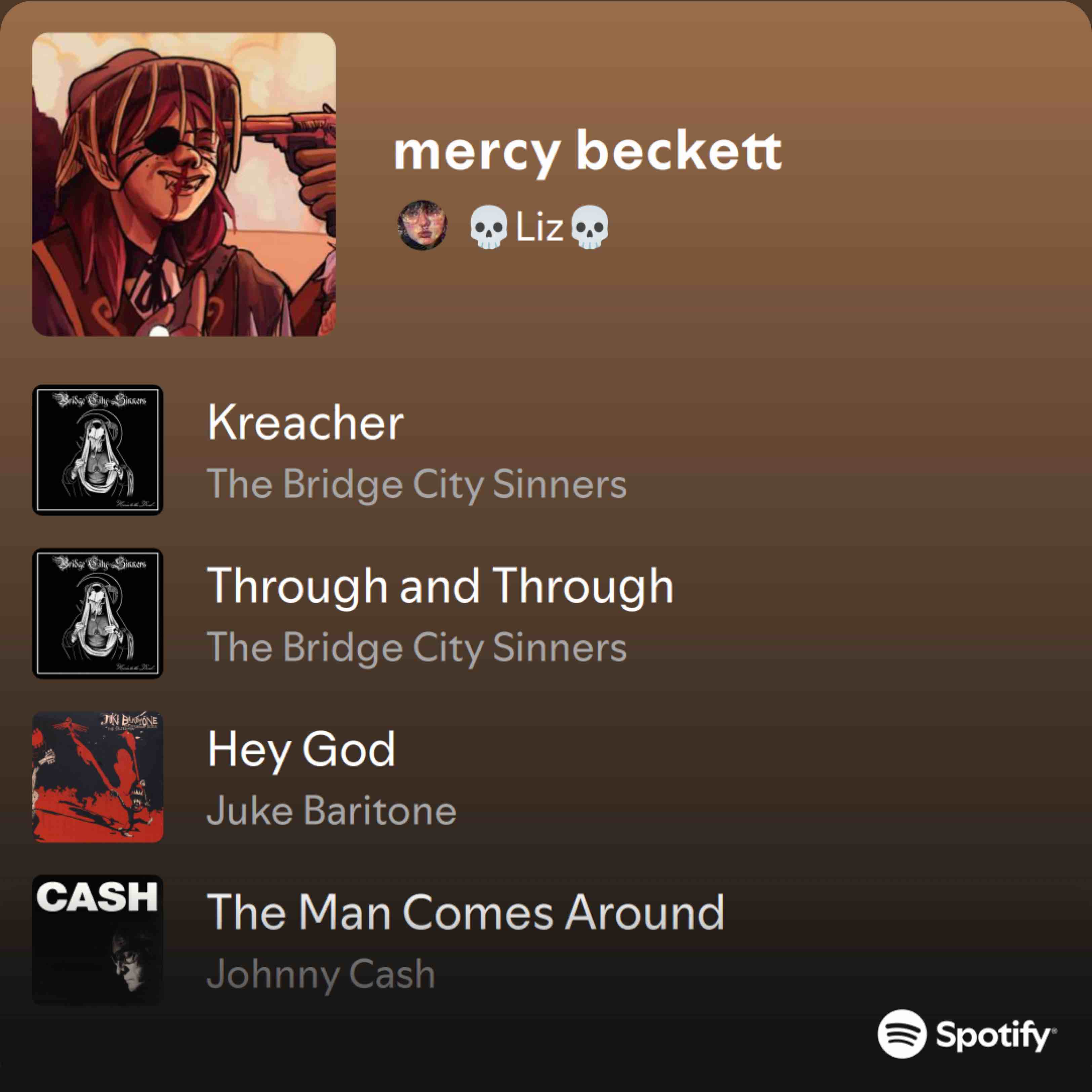Open the Liz creator name
This screenshot has height=1092, width=1092.
(x=539, y=227)
